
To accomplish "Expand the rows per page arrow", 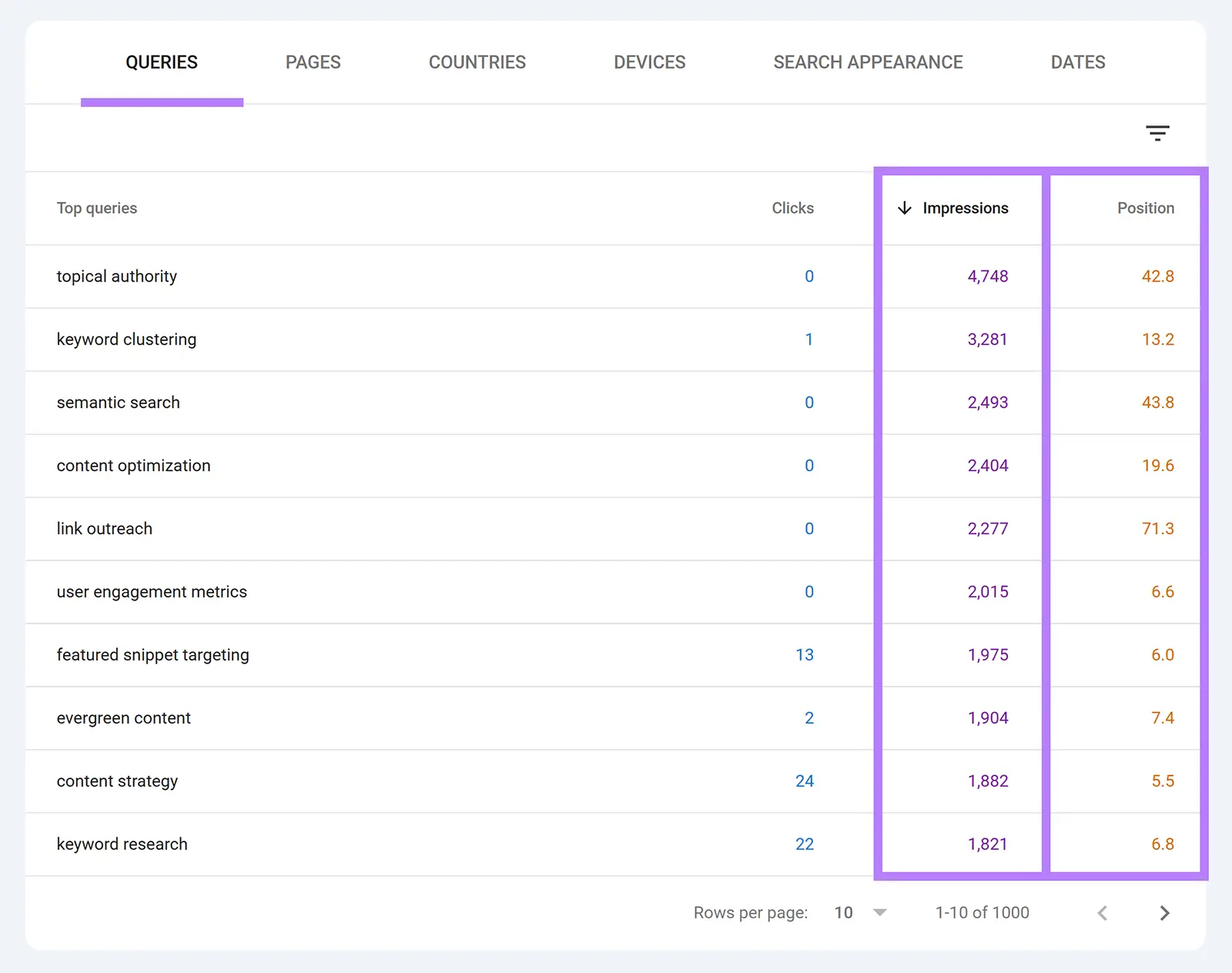I will [879, 912].
